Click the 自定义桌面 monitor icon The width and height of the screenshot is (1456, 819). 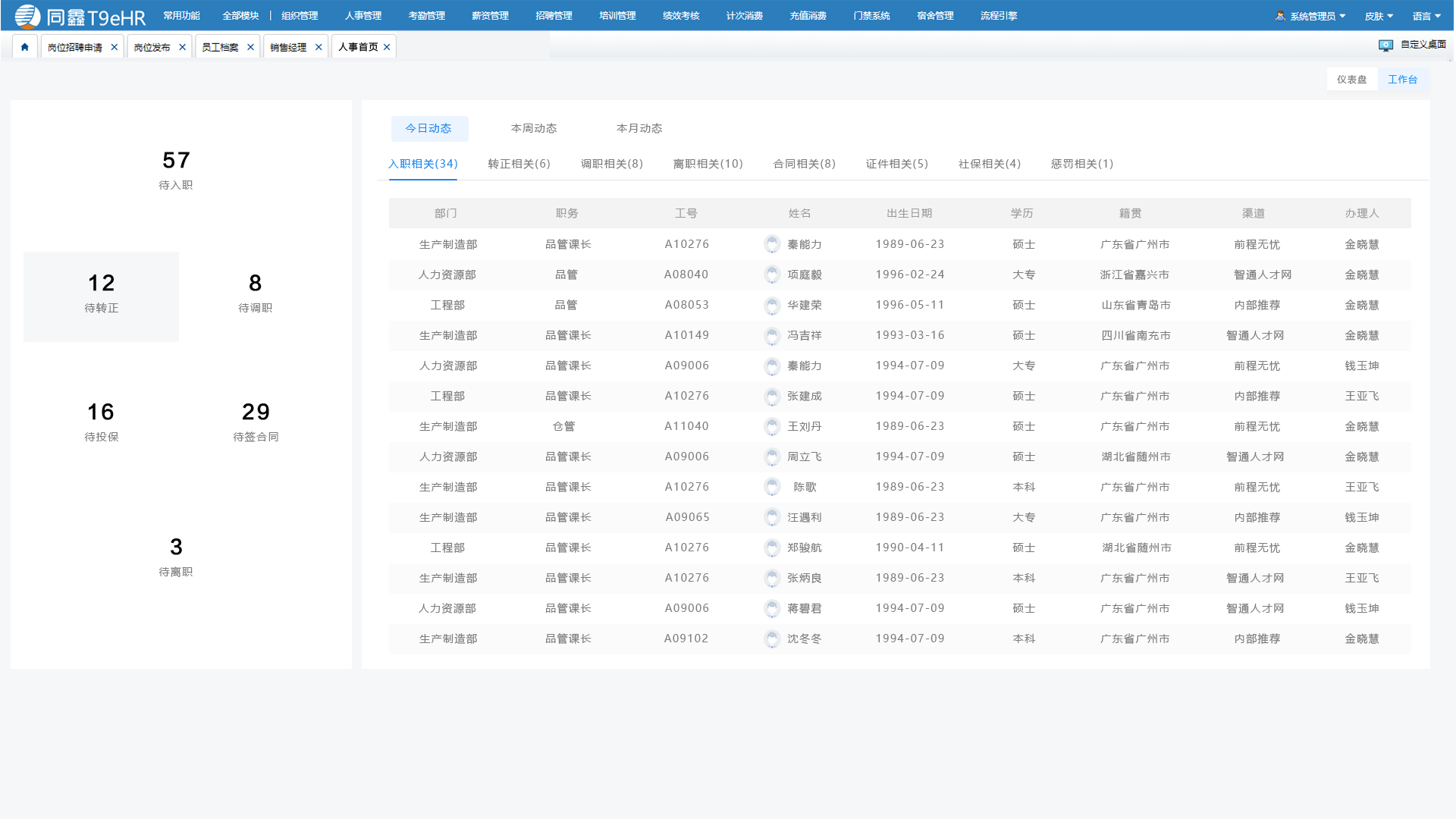point(1385,45)
